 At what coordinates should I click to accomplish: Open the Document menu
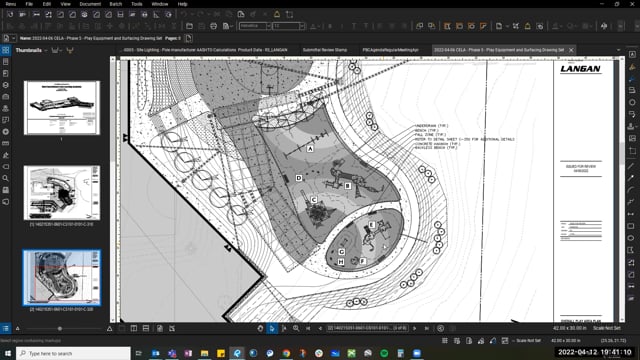(90, 4)
